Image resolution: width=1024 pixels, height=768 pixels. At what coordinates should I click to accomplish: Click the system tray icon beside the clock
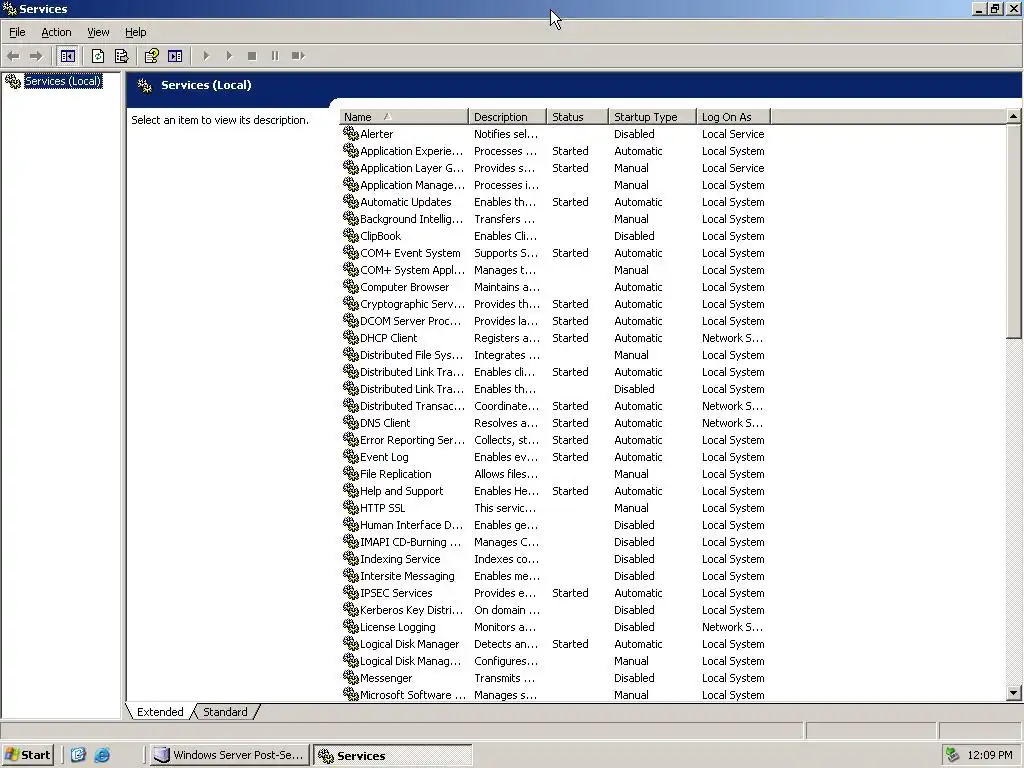(953, 755)
